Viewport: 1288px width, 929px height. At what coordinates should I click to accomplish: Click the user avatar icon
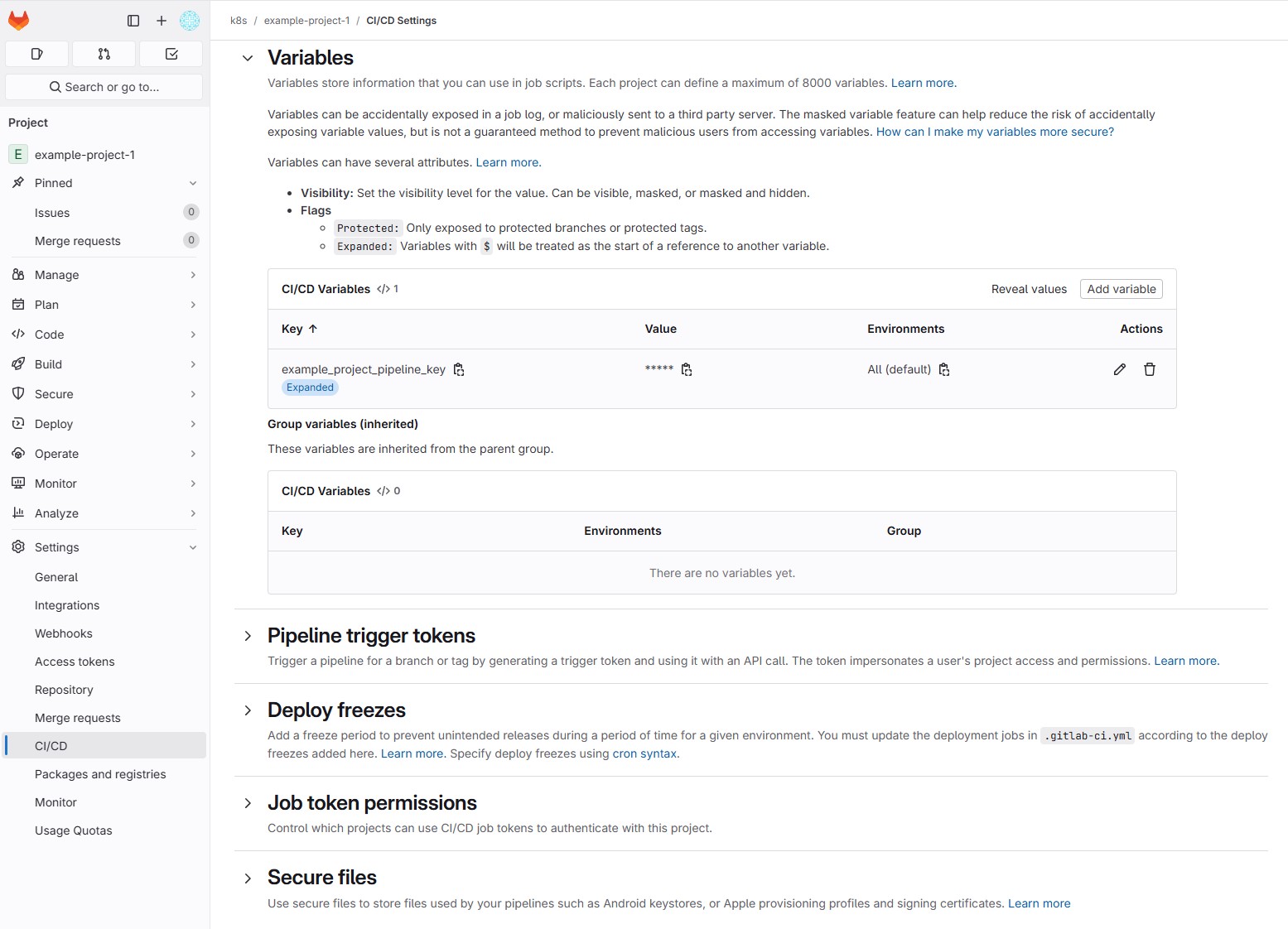pyautogui.click(x=190, y=21)
